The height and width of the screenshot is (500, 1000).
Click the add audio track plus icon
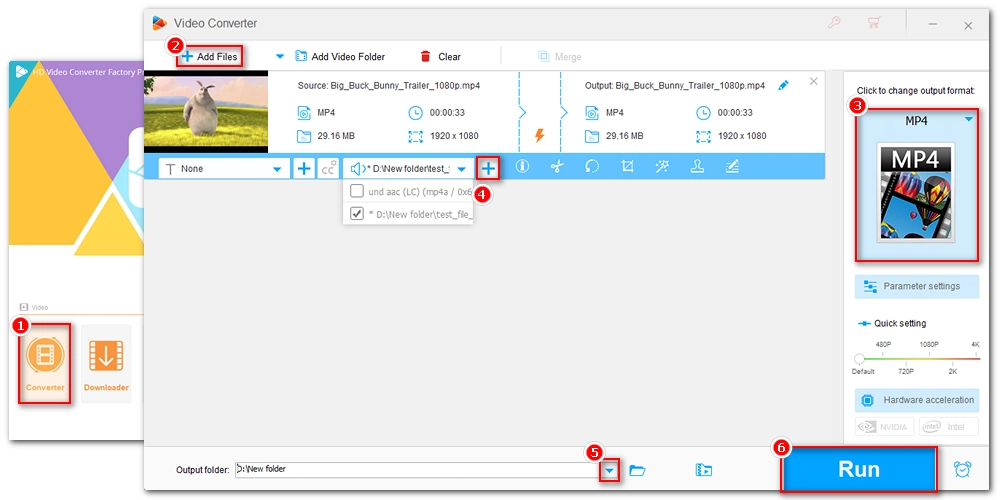[488, 169]
